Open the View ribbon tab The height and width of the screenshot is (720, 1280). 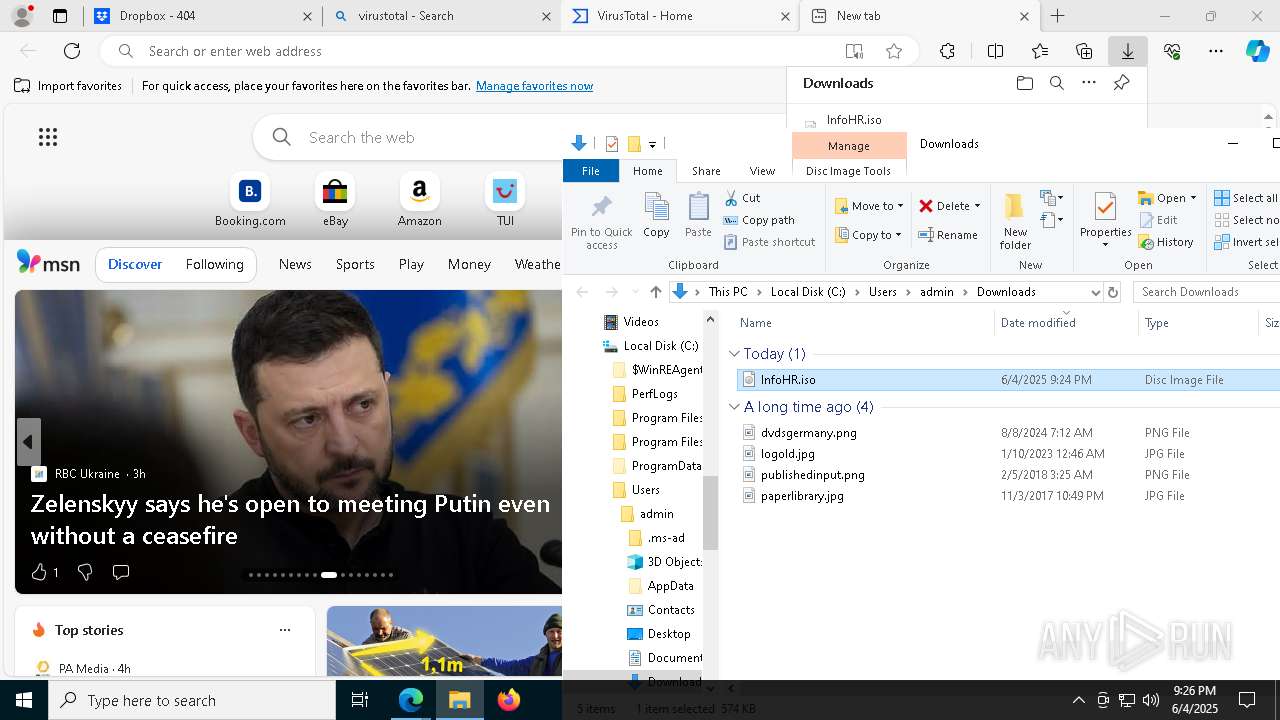click(x=762, y=171)
